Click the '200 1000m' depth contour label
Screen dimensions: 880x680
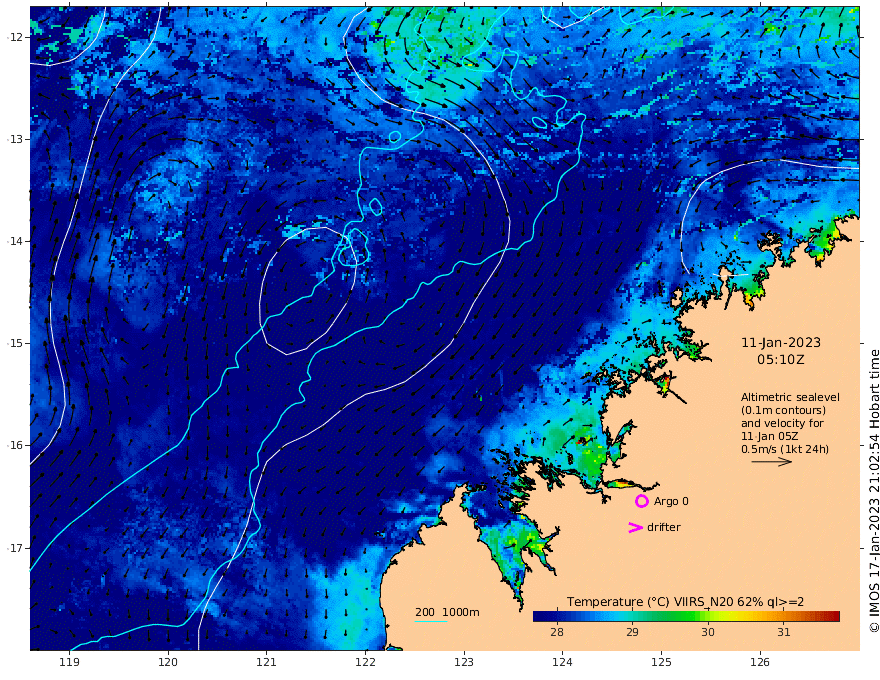[447, 612]
